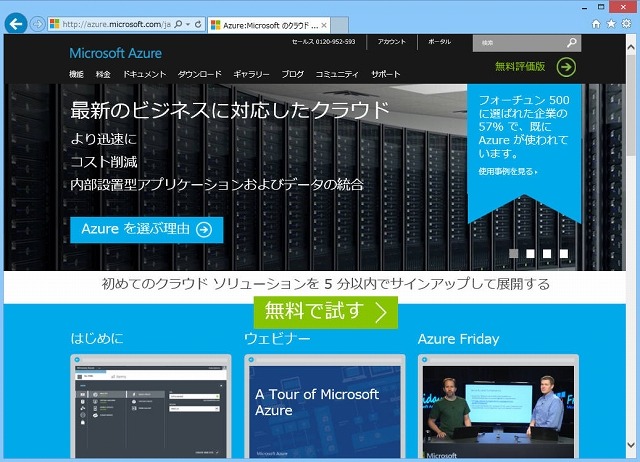Open the favorites star icon

(610, 23)
